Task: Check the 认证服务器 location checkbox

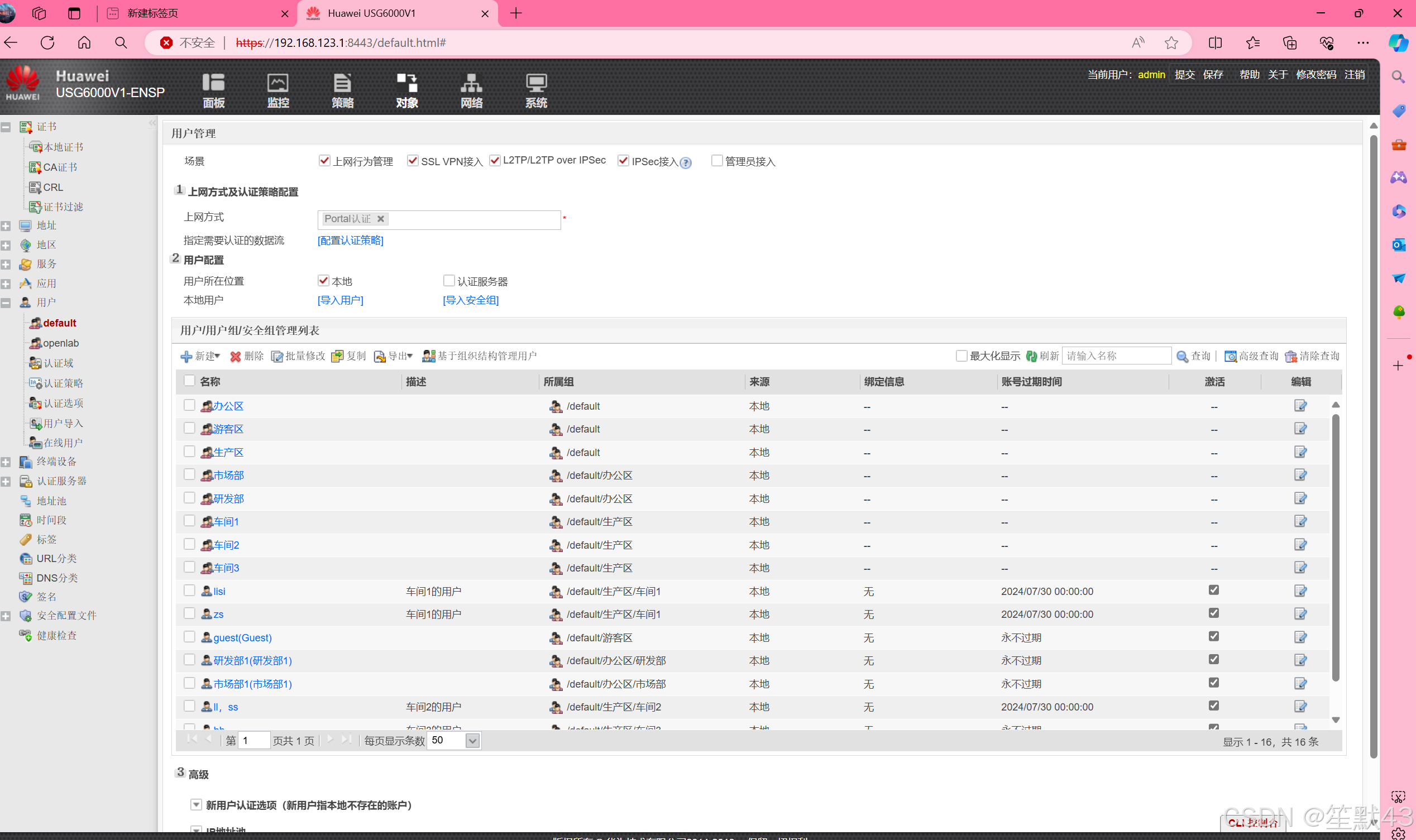Action: point(449,281)
